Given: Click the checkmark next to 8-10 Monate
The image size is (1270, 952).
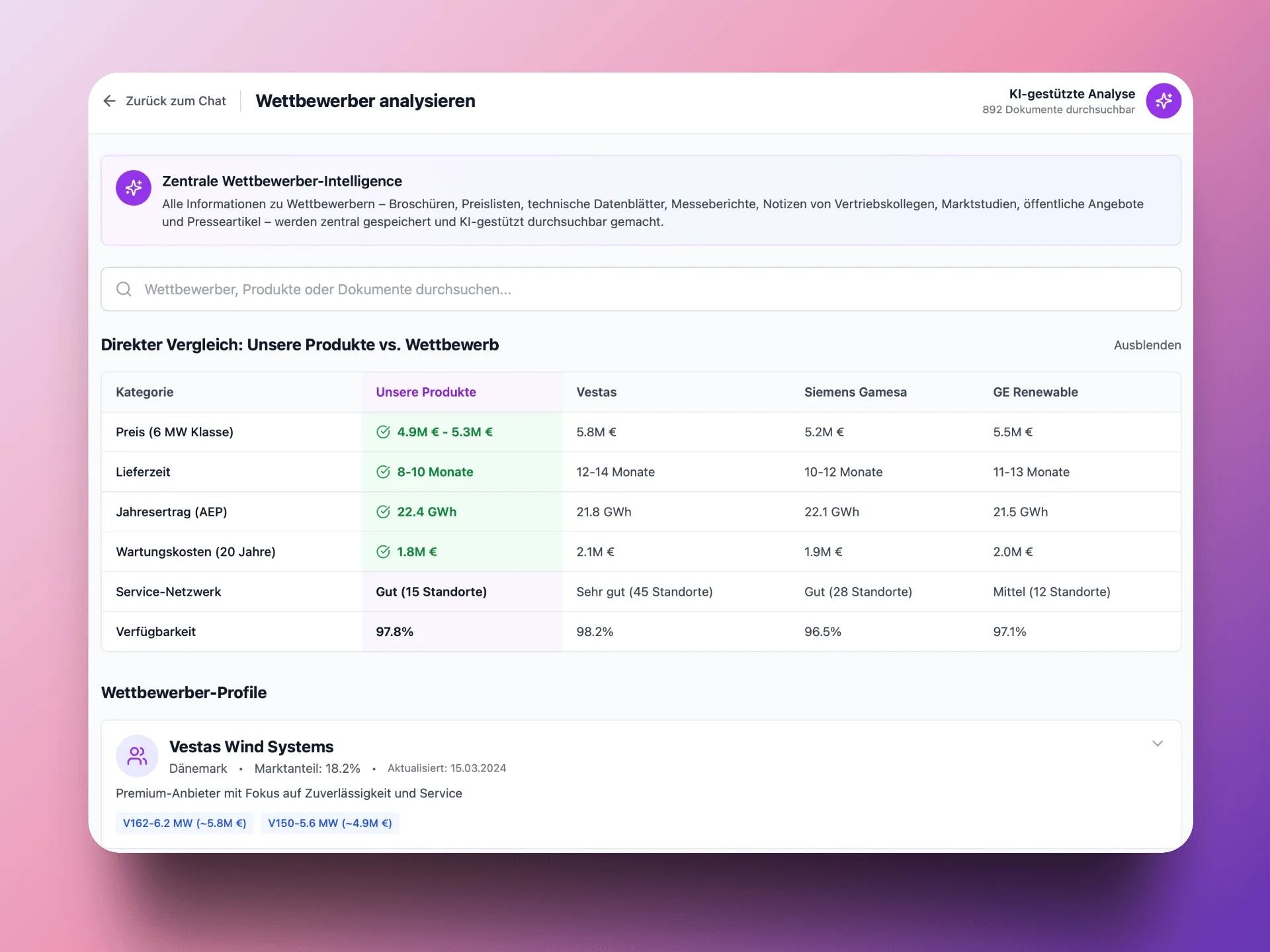Looking at the screenshot, I should [383, 472].
